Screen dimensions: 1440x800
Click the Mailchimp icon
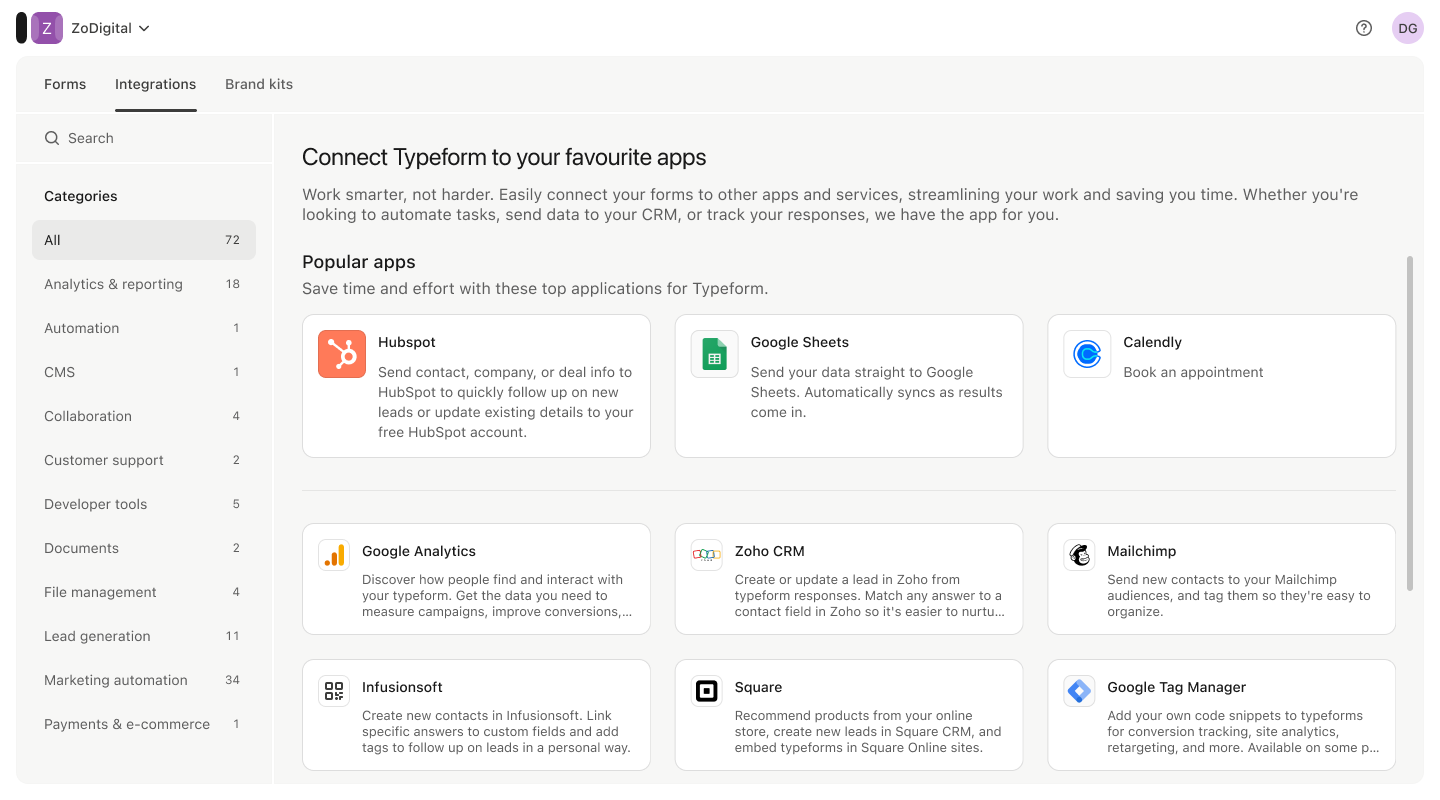click(x=1079, y=555)
